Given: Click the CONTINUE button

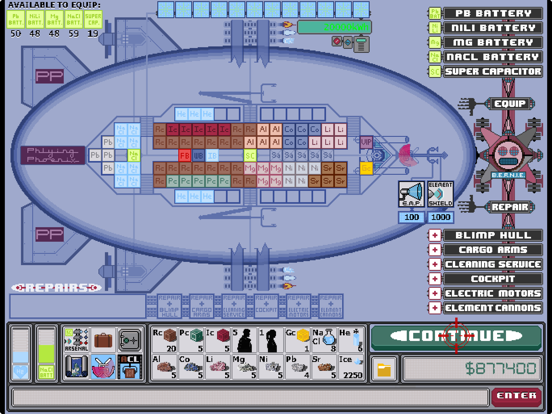Looking at the screenshot, I should click(456, 337).
